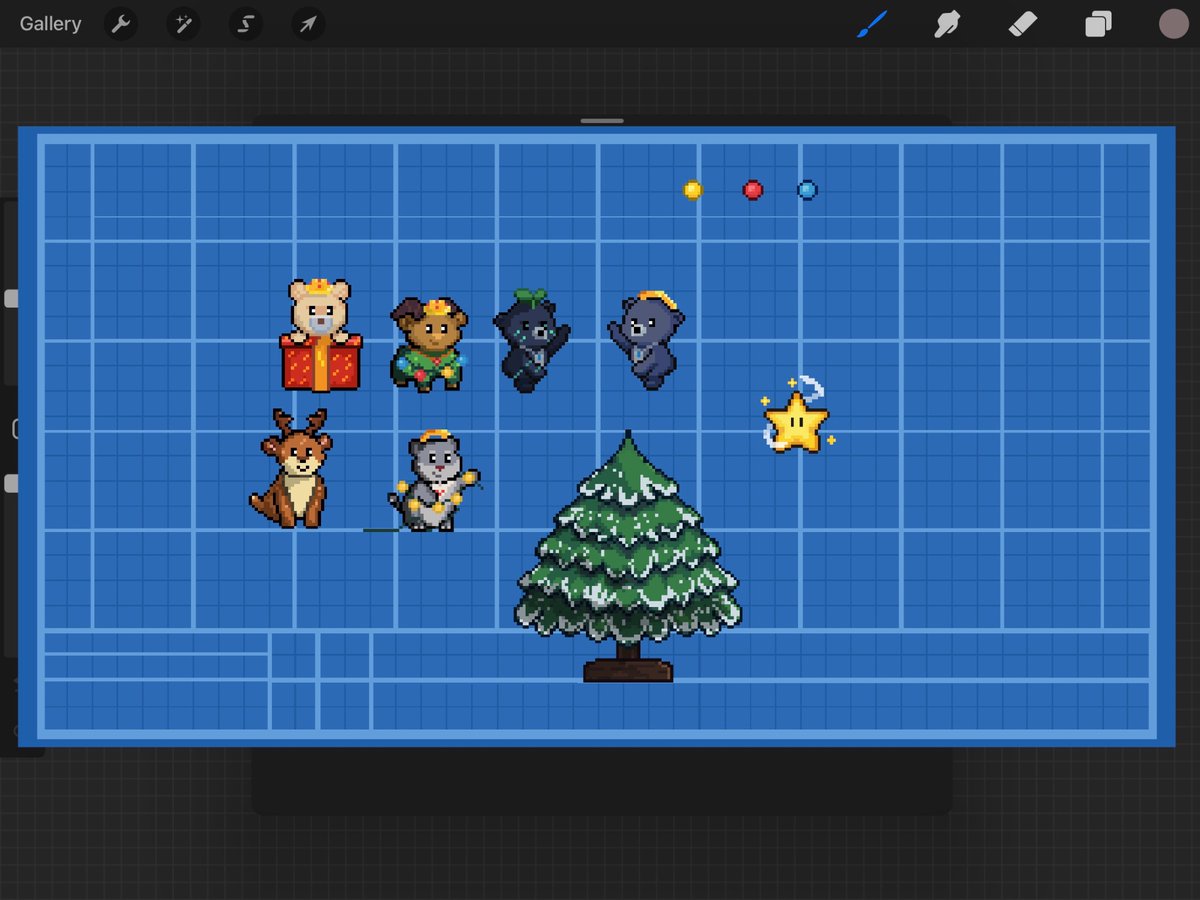
Task: Open the Adjustments magic wand menu
Action: 183,24
